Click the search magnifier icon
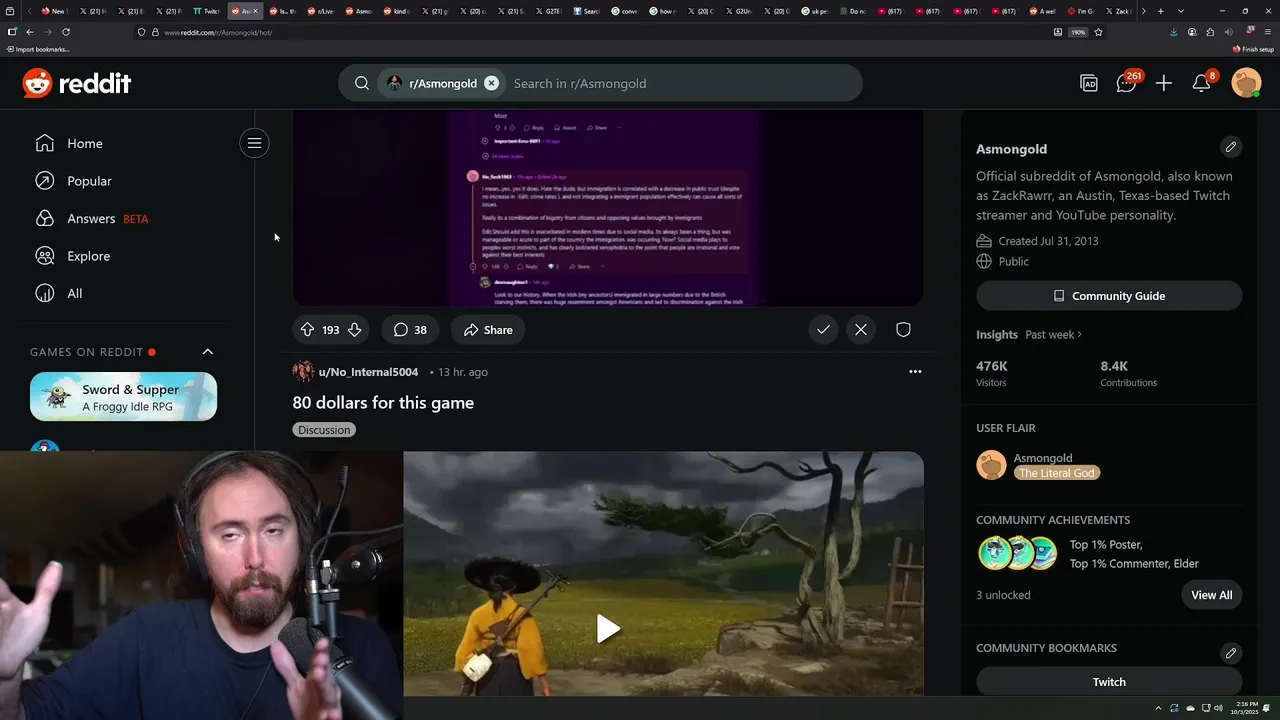This screenshot has width=1280, height=720. [362, 83]
